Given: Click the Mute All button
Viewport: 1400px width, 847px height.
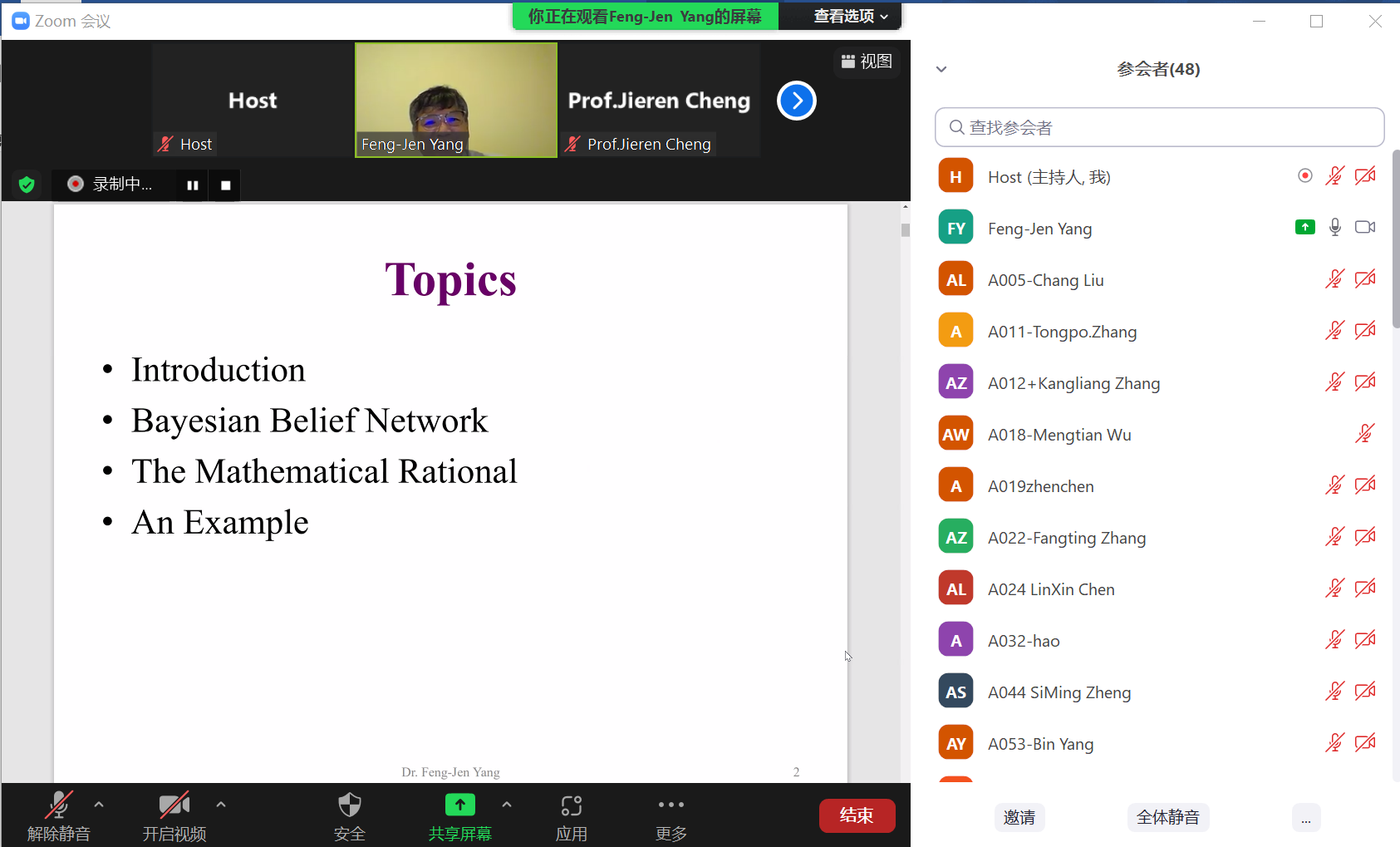Looking at the screenshot, I should (x=1167, y=817).
